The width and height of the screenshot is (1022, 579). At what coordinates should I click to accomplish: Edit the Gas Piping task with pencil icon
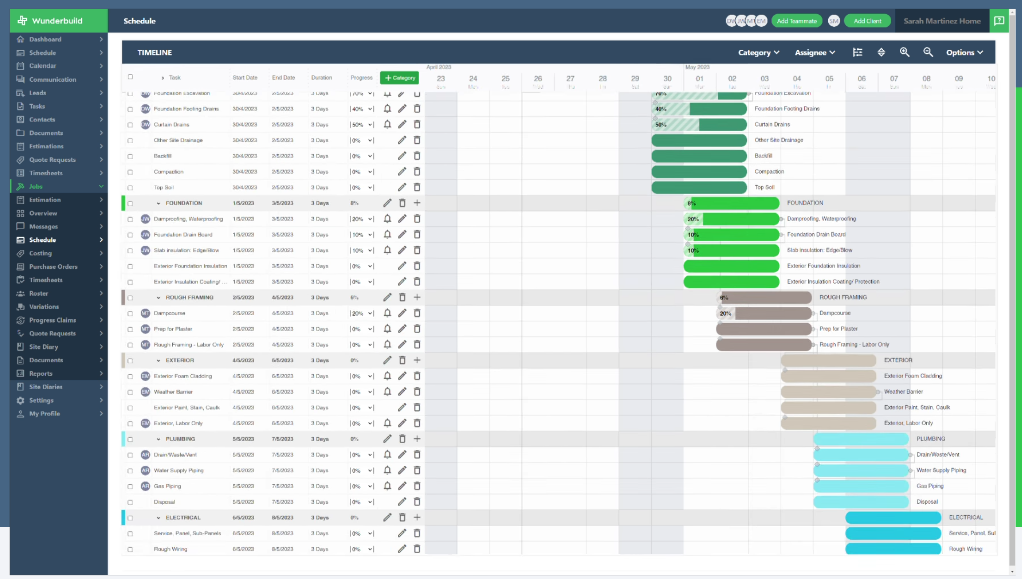(x=402, y=486)
